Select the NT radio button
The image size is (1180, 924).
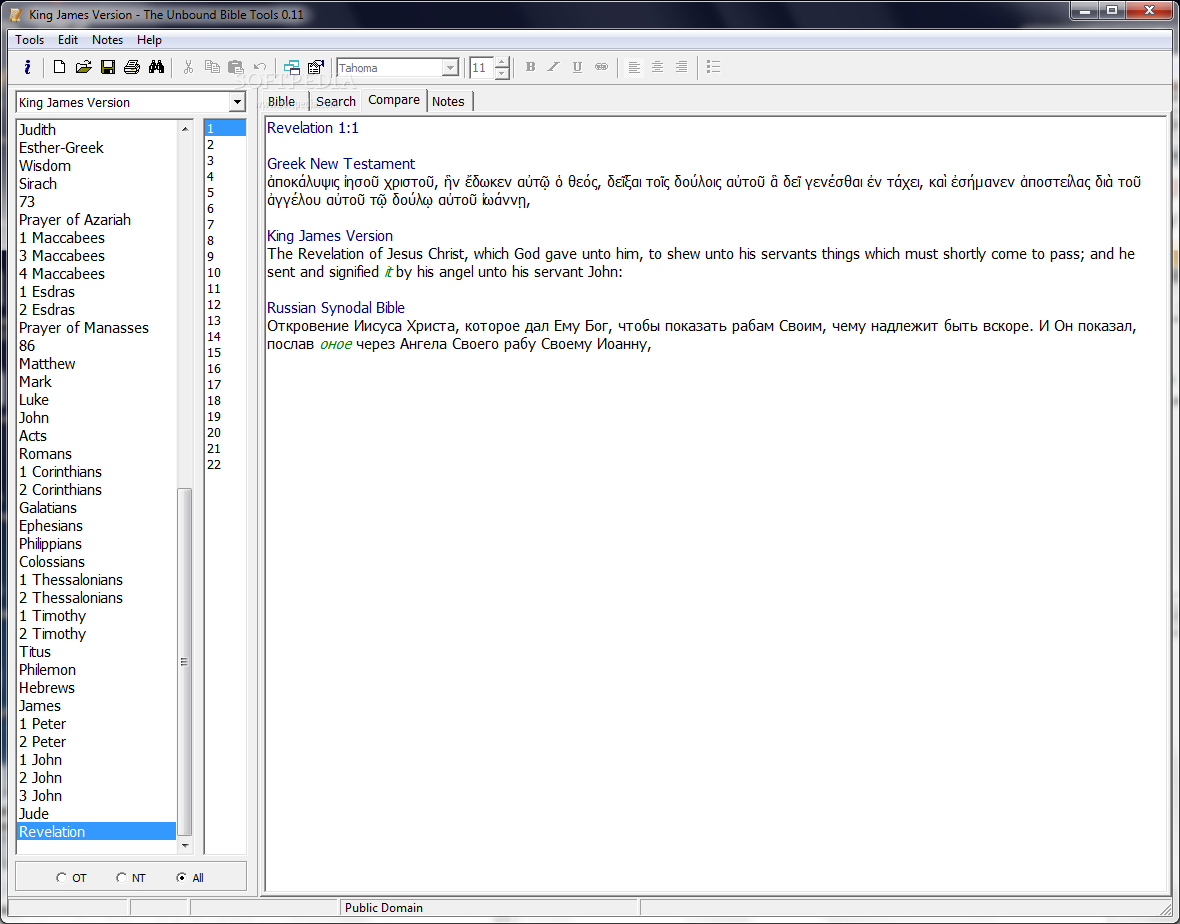120,877
